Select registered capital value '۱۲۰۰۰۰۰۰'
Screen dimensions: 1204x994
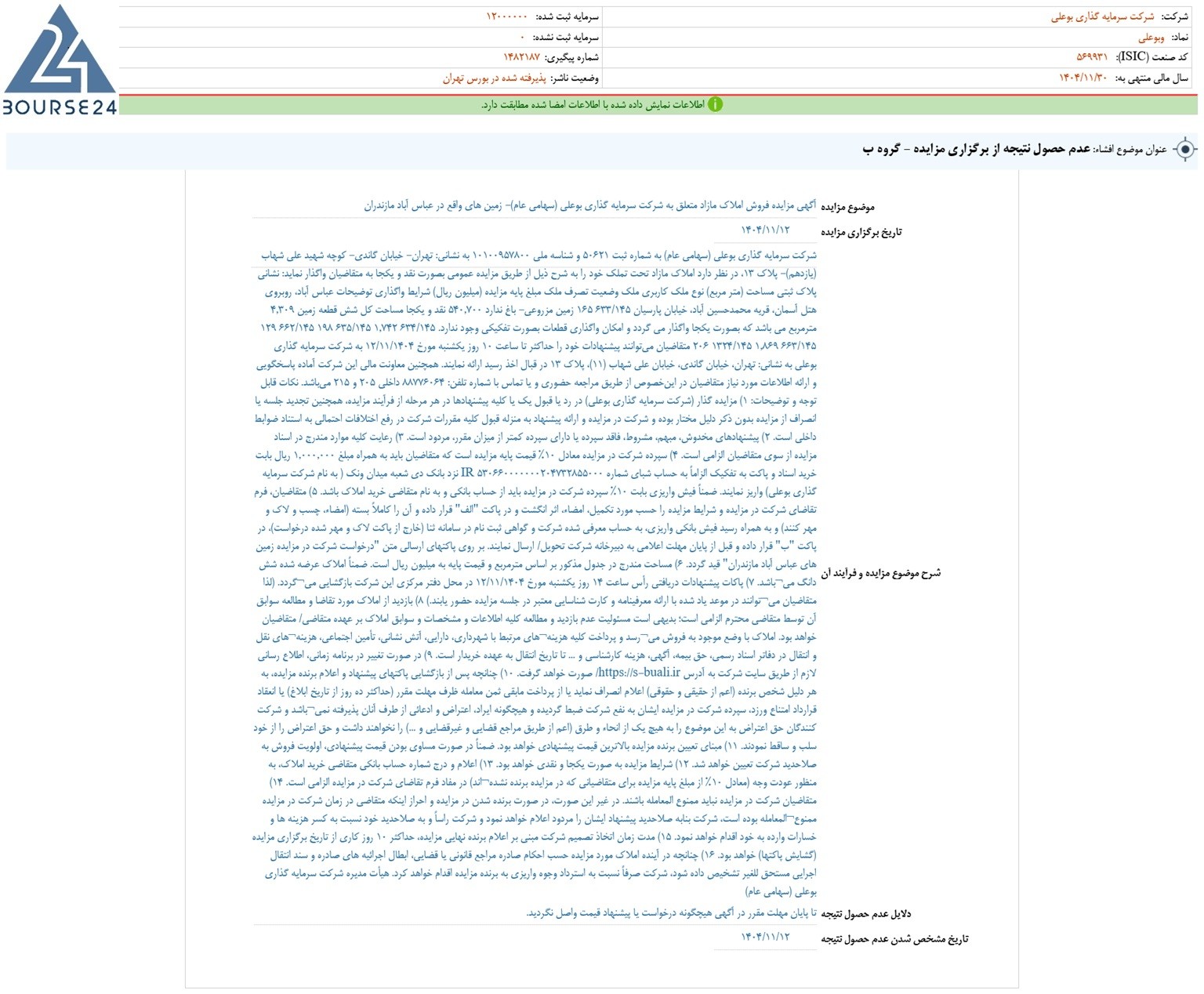point(507,16)
